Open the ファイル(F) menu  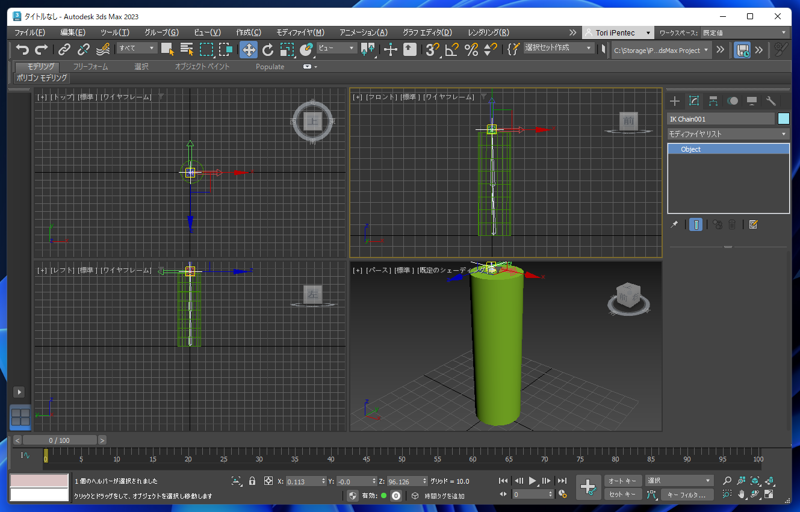point(30,33)
